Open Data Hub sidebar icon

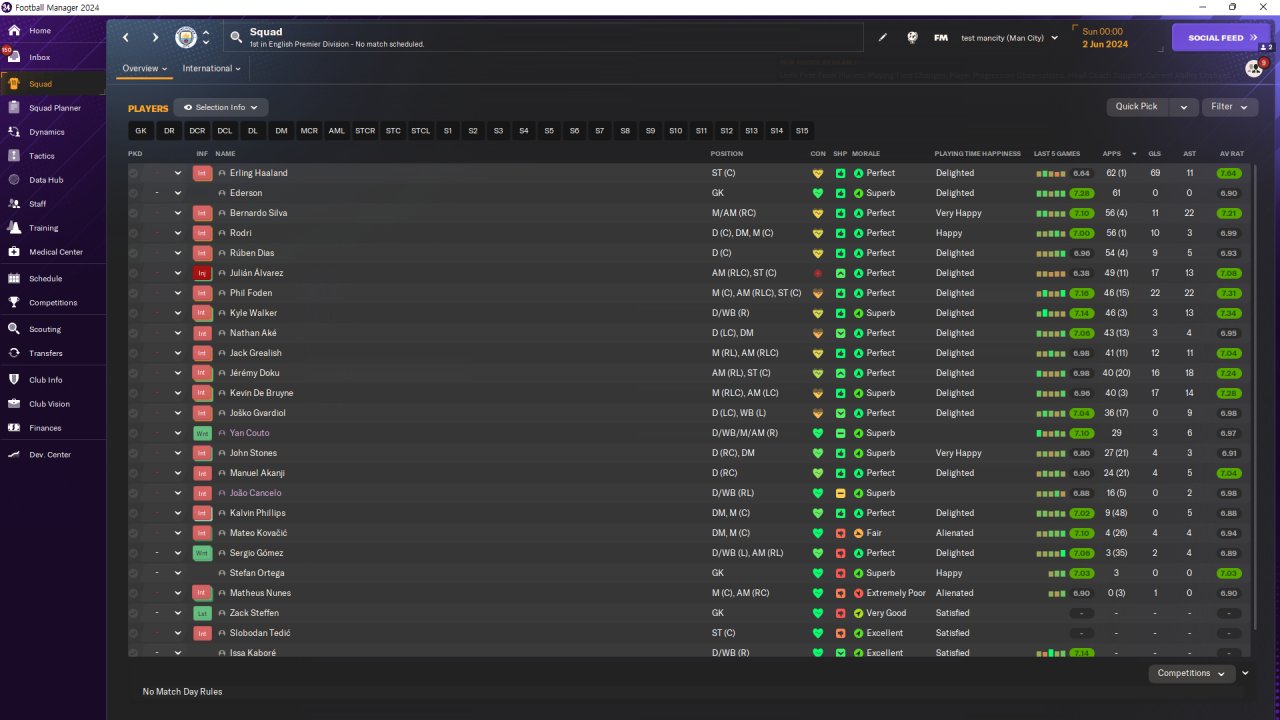pyautogui.click(x=14, y=180)
